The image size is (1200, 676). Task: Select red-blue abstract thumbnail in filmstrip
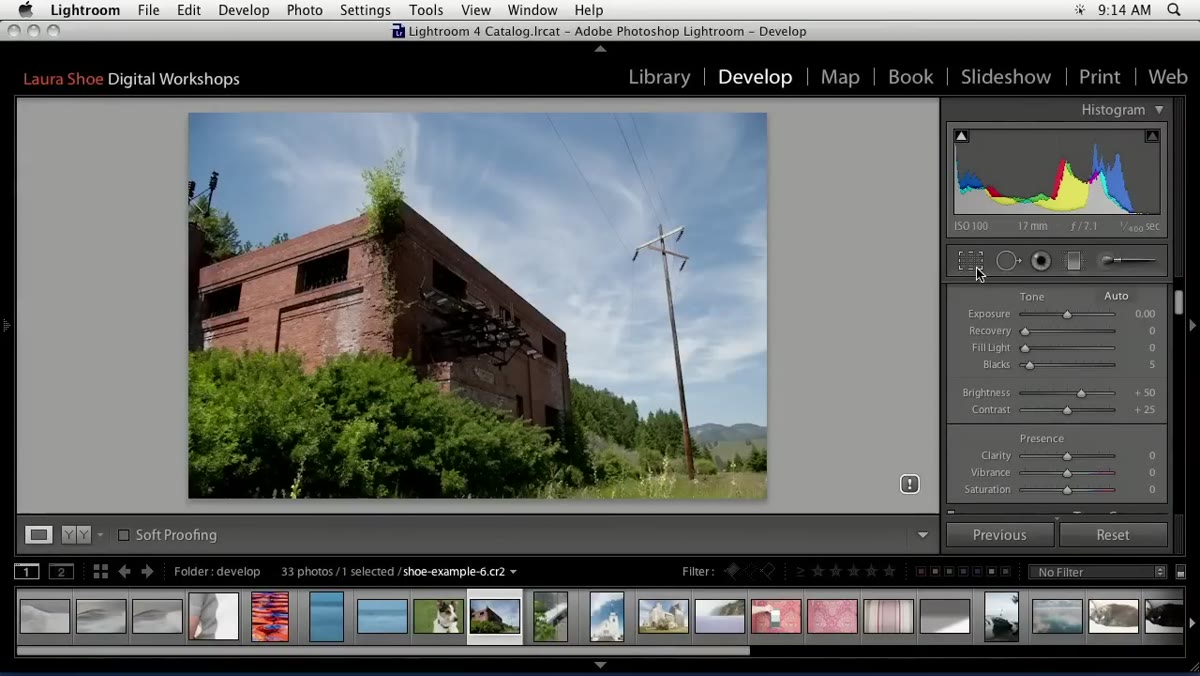tap(270, 616)
